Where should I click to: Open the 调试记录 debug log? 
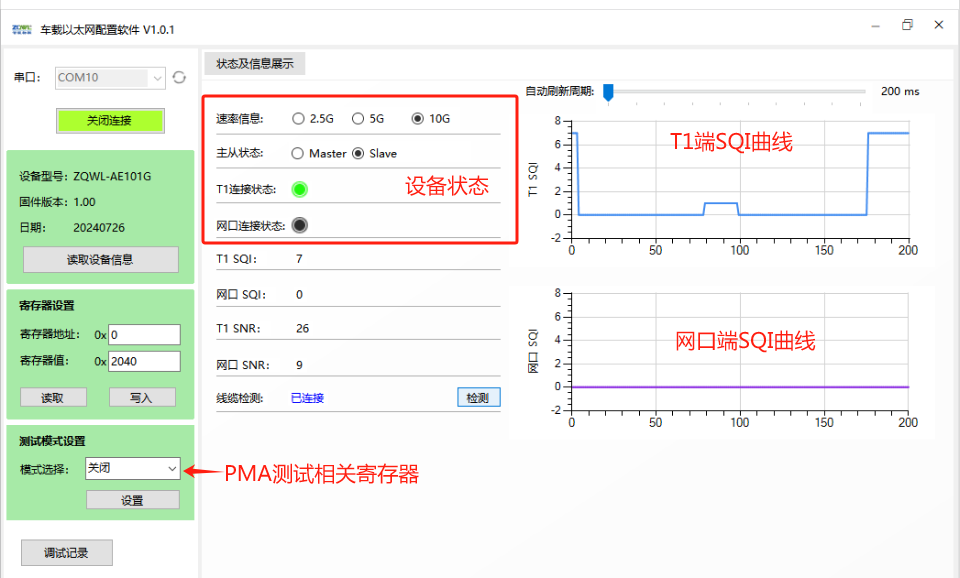point(66,553)
